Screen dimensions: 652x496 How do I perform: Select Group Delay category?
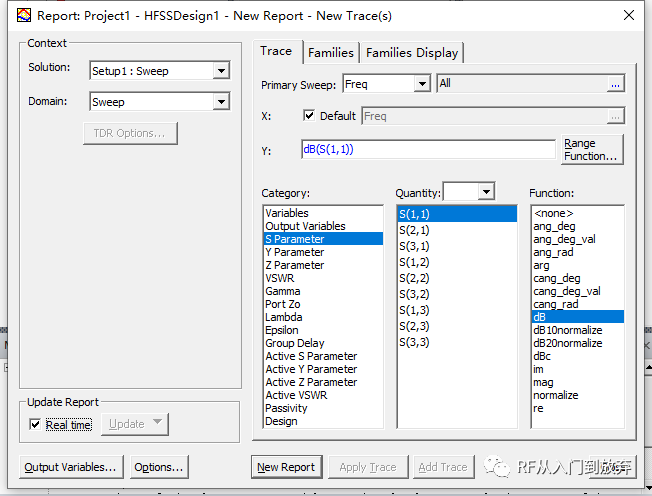324,343
